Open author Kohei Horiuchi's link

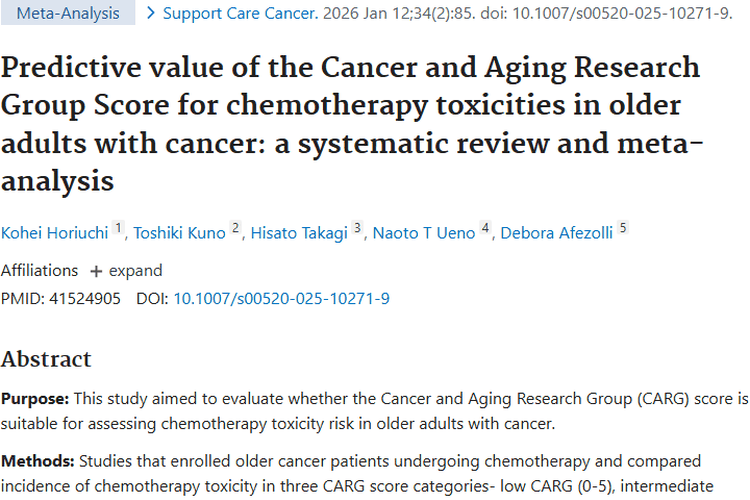54,233
